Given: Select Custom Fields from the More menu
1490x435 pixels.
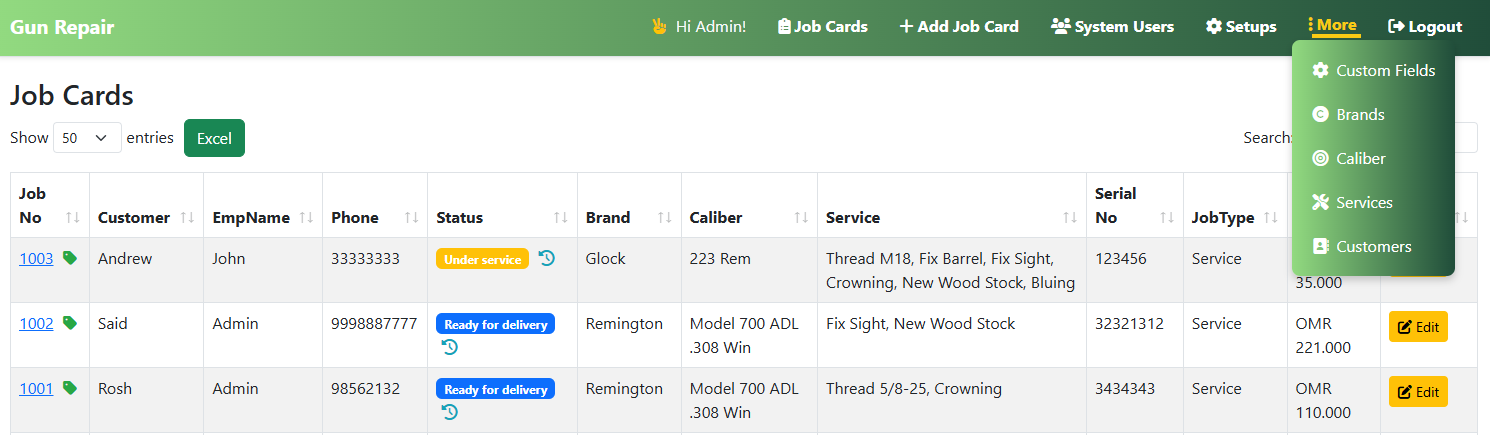Looking at the screenshot, I should (x=1373, y=70).
